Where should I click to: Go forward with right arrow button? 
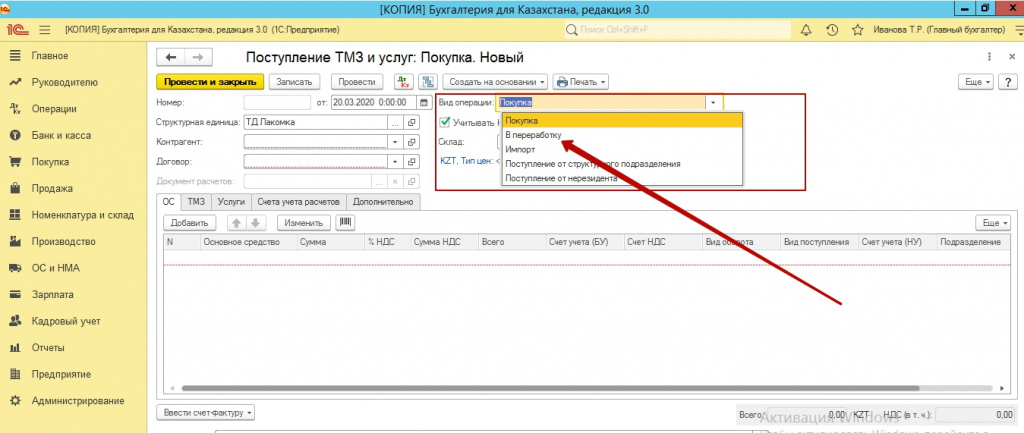199,57
